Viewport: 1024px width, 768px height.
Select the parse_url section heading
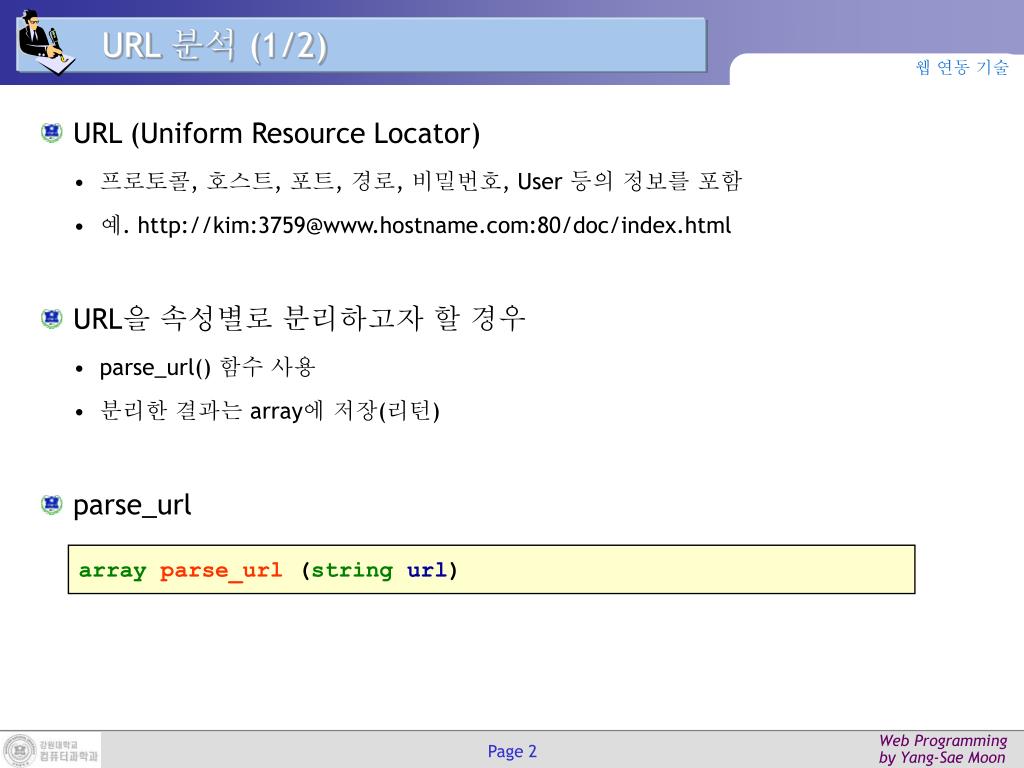132,505
